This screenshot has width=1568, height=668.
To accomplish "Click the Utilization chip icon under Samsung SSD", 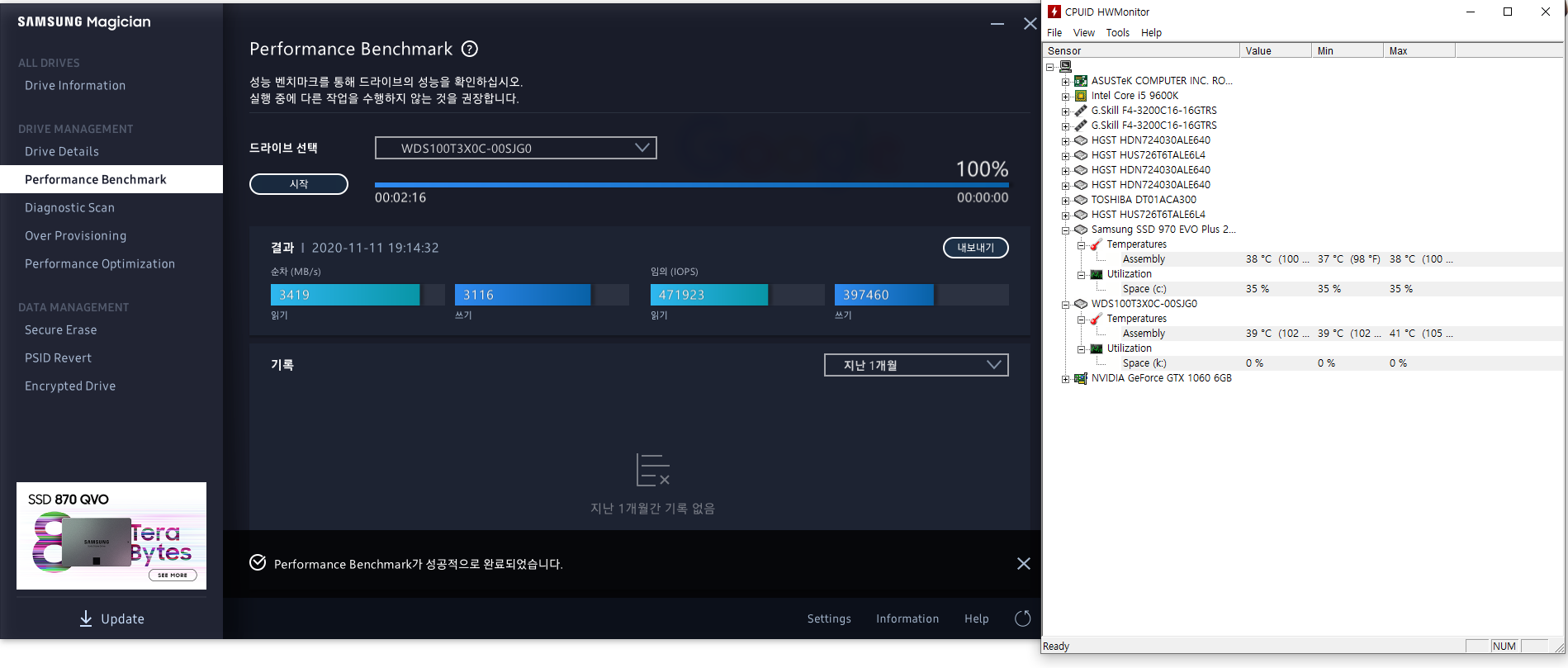I will tap(1096, 274).
